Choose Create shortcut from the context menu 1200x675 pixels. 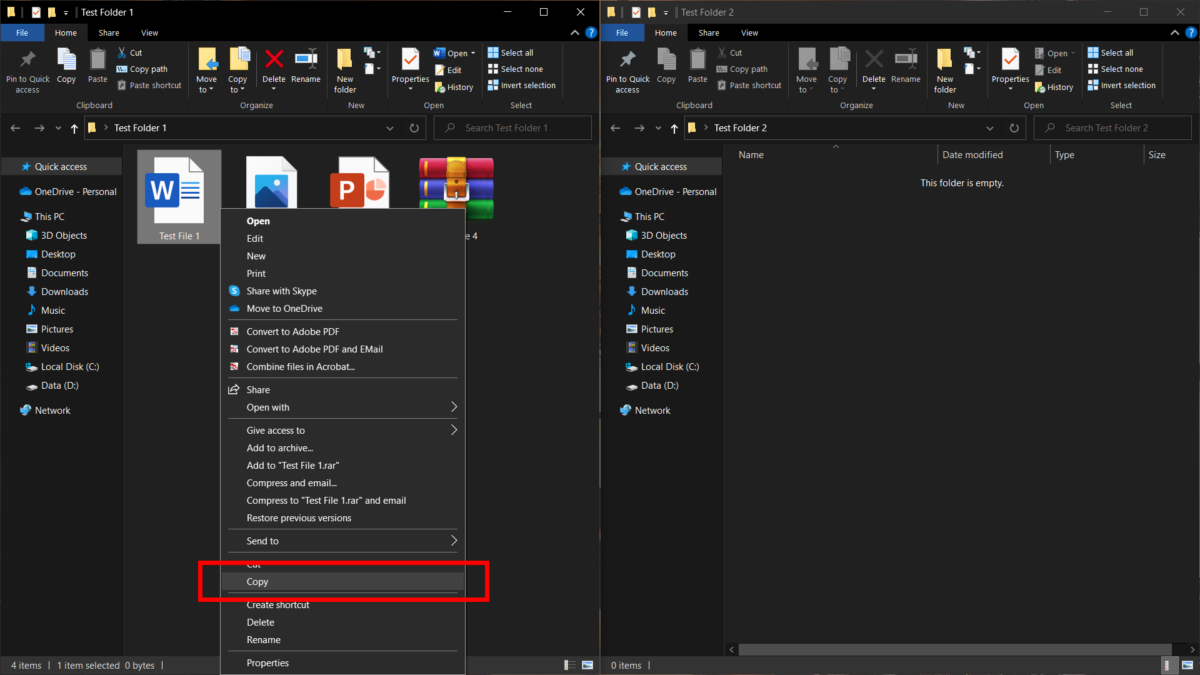click(x=343, y=605)
